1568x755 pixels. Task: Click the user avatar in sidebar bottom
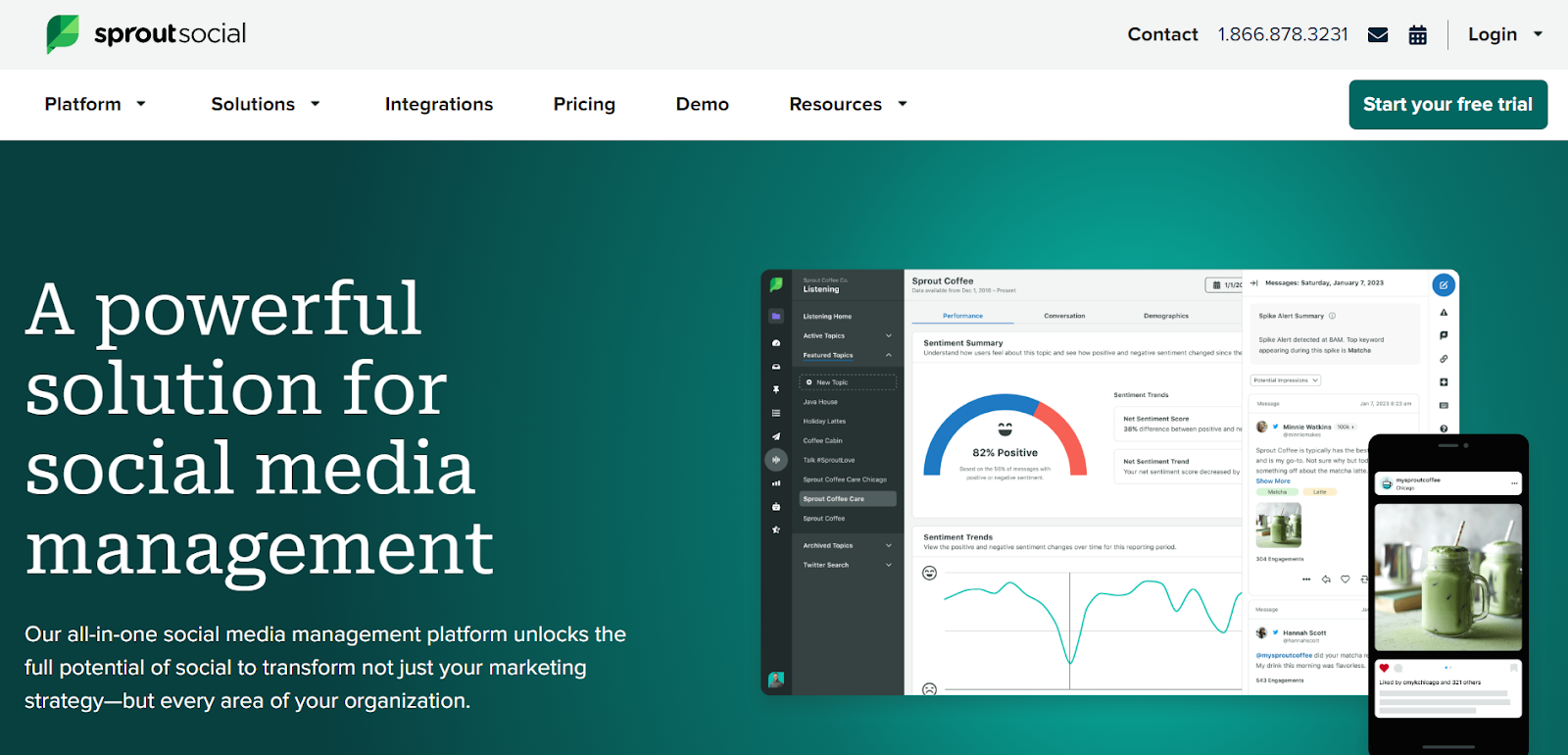point(776,679)
